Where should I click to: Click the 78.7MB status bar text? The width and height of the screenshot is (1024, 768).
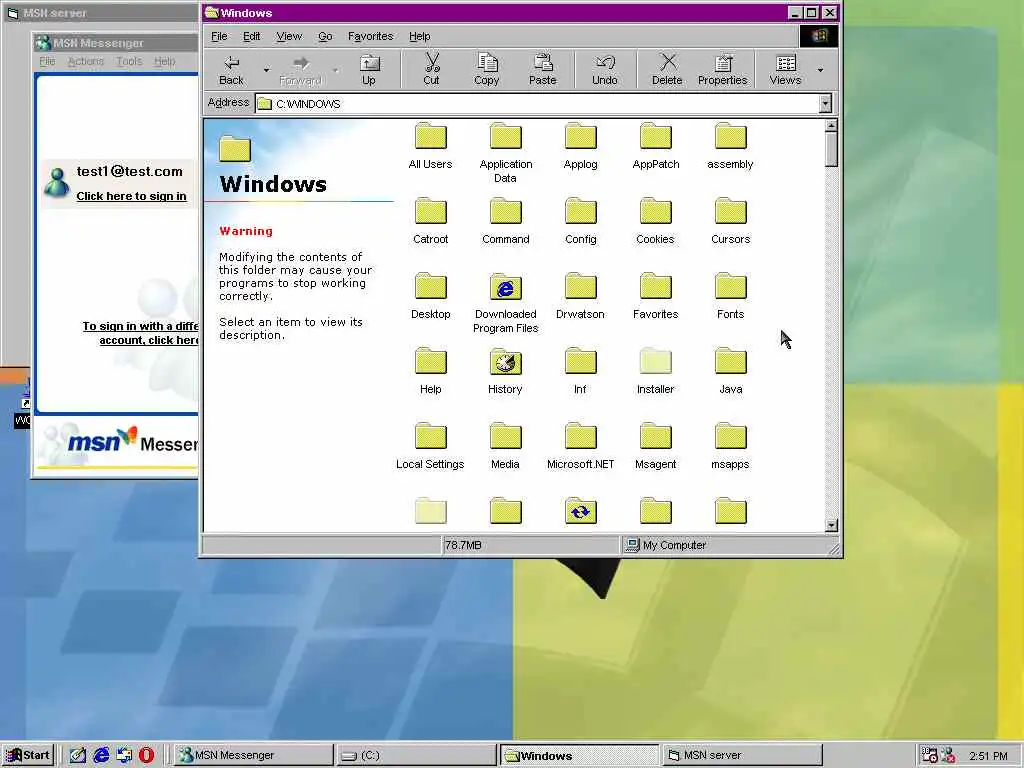[463, 545]
